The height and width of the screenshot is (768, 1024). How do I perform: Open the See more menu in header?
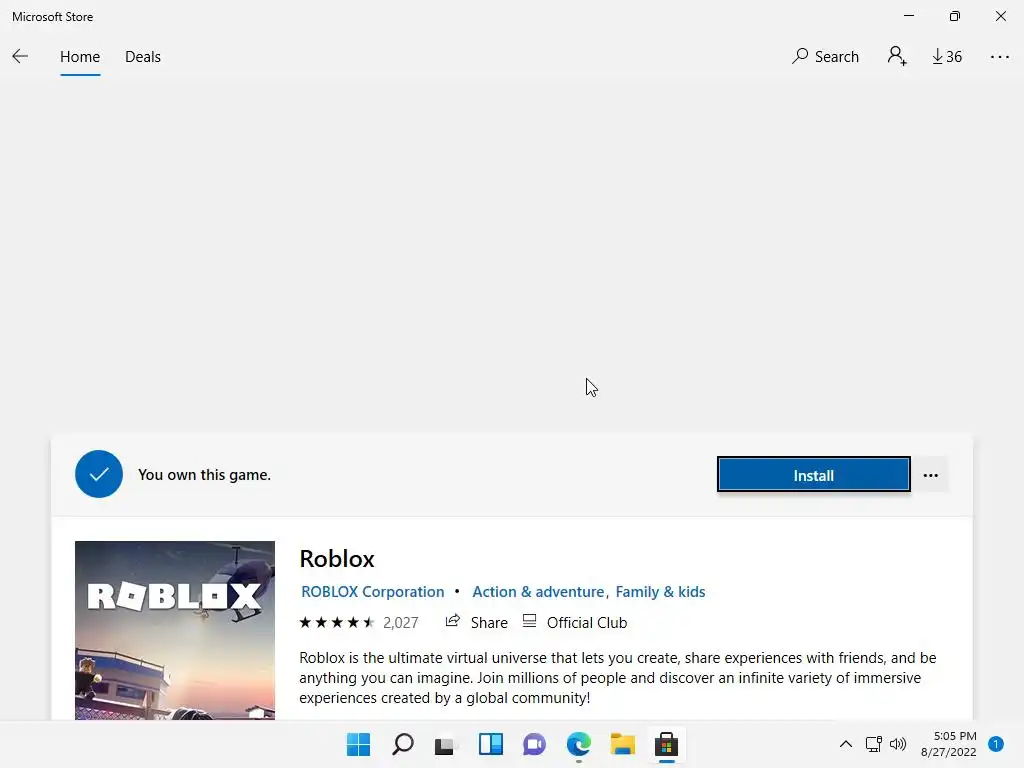tap(999, 57)
